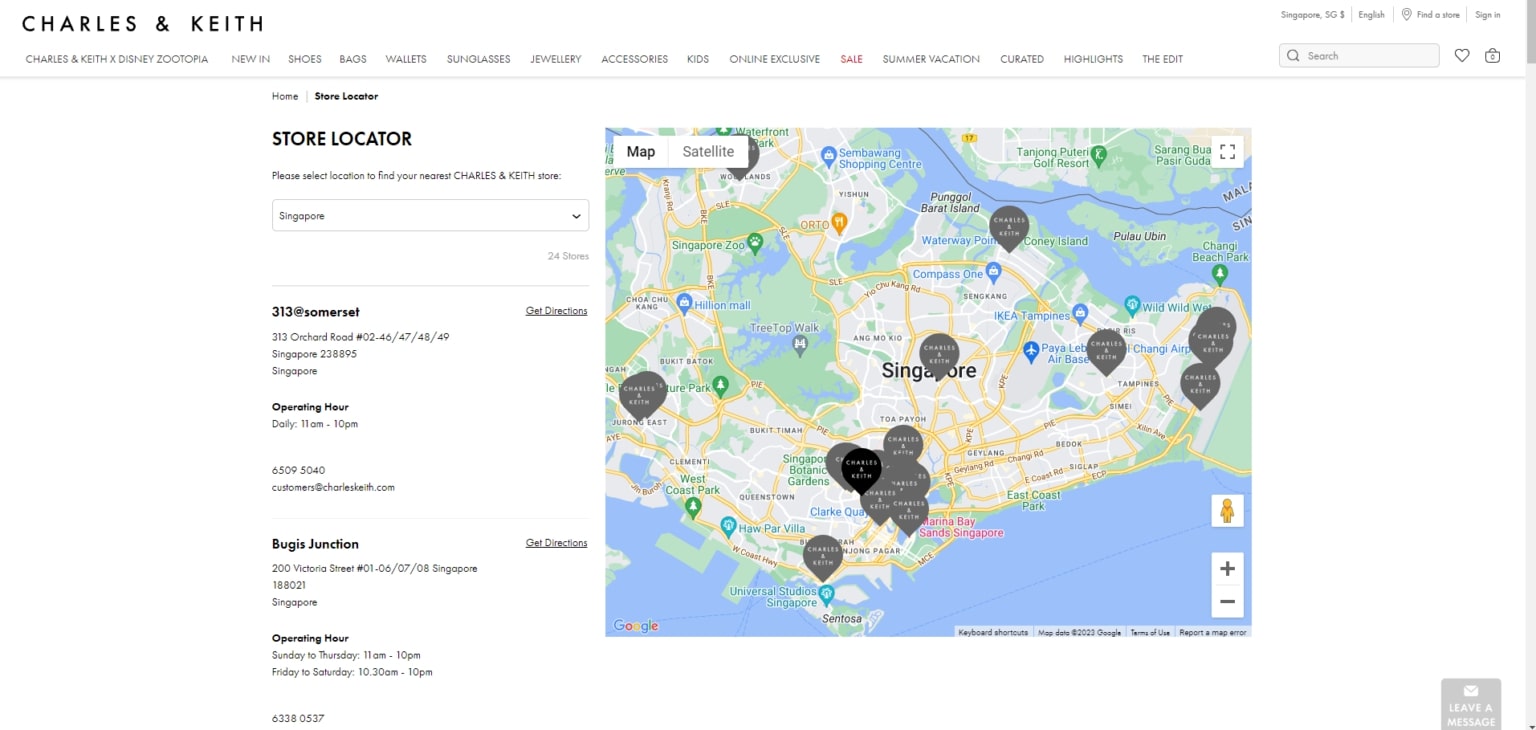Toggle fullscreen map view
This screenshot has height=730, width=1536.
(1228, 152)
